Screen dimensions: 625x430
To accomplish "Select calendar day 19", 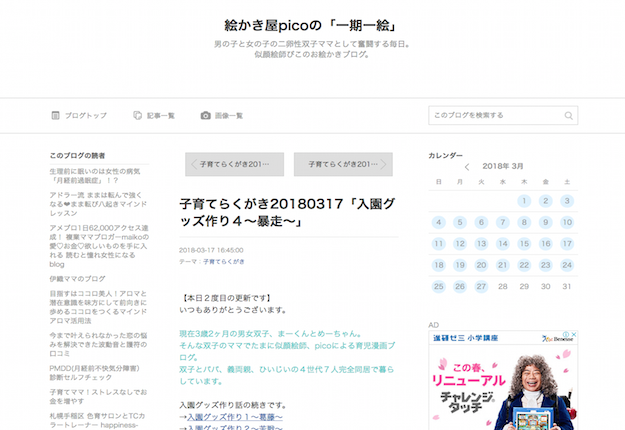I will click(460, 265).
